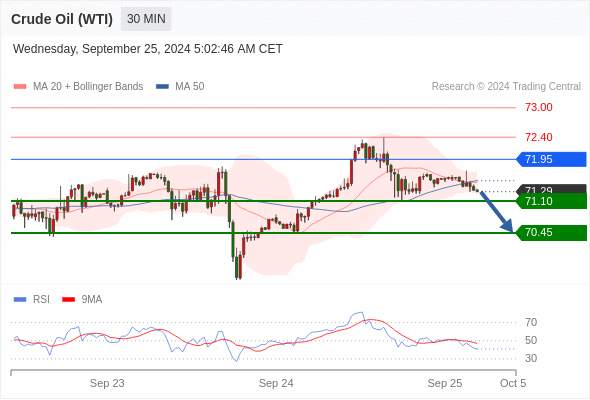The image size is (590, 400).
Task: Click the MA 50 blue legend swatch
Action: click(x=162, y=87)
